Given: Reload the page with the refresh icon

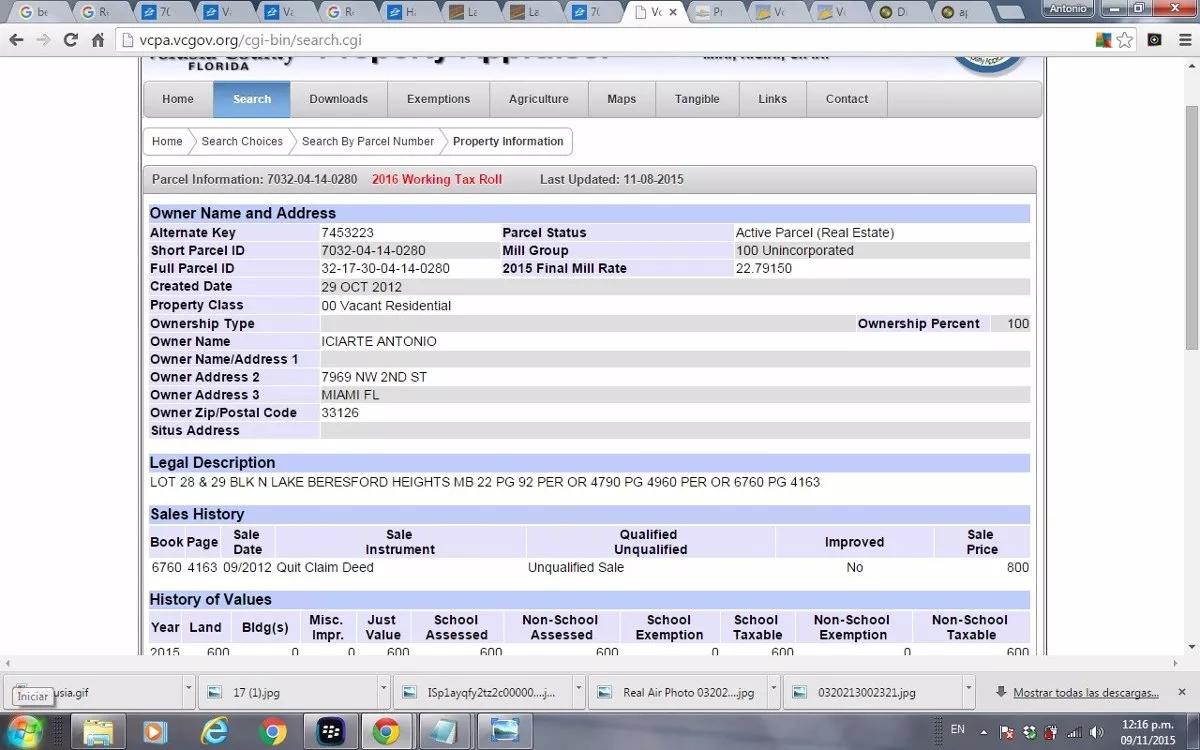Looking at the screenshot, I should point(70,40).
